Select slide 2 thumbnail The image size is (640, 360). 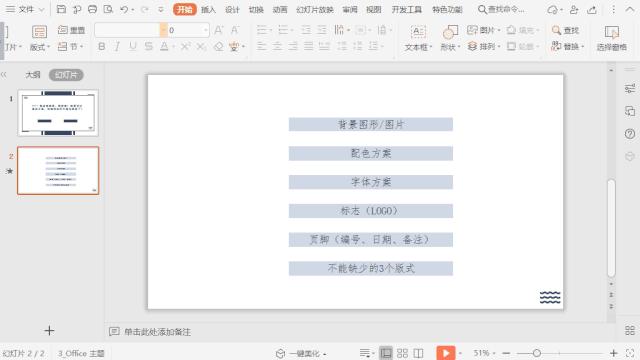point(58,171)
